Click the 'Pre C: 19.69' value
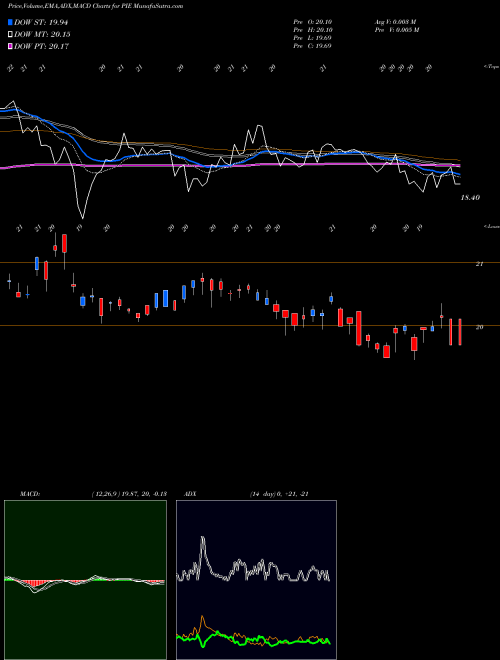Viewport: 500px width, 660px height. click(x=313, y=46)
